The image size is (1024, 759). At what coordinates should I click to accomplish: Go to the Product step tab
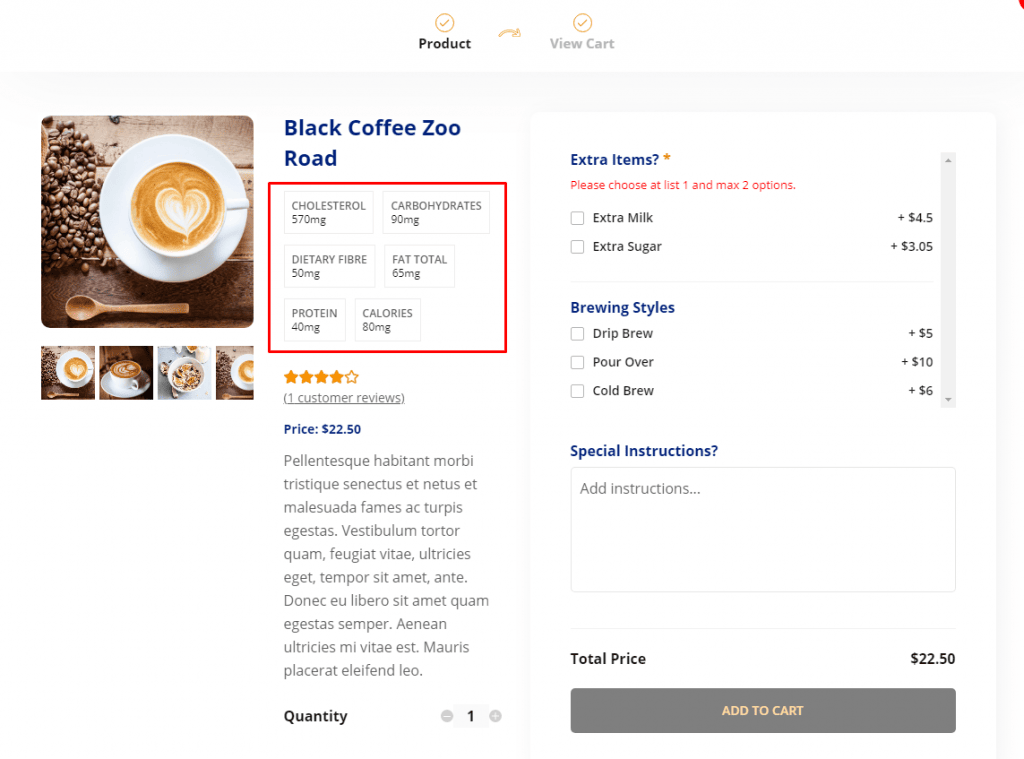point(445,44)
